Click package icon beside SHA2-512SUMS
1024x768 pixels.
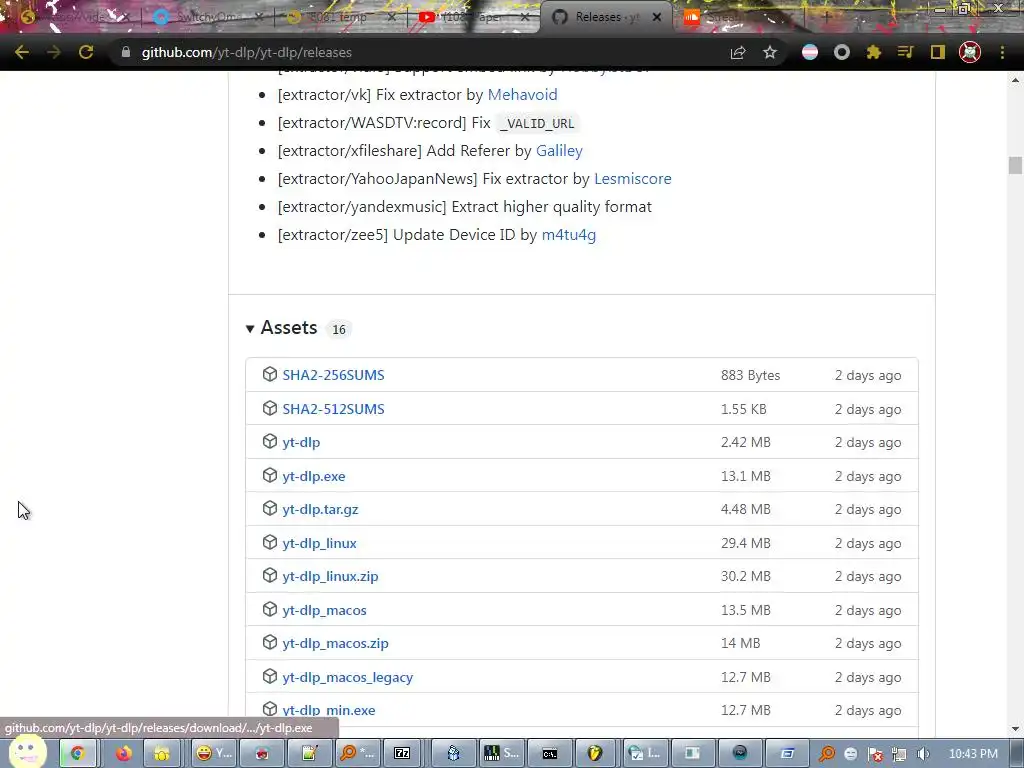pos(270,408)
